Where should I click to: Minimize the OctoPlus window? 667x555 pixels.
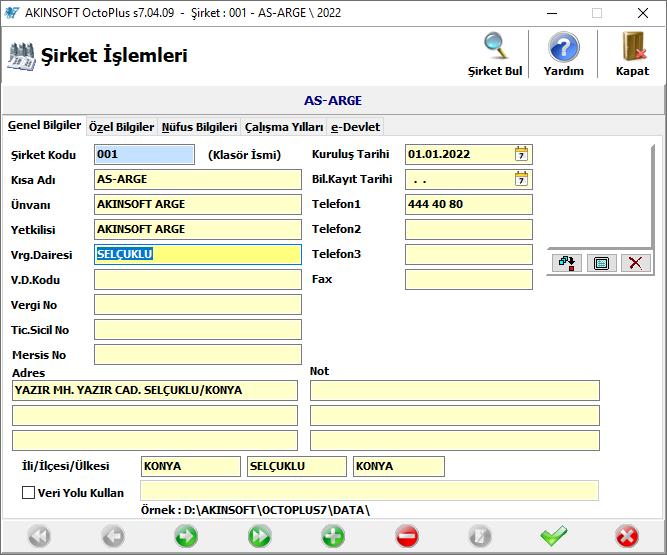pos(552,13)
